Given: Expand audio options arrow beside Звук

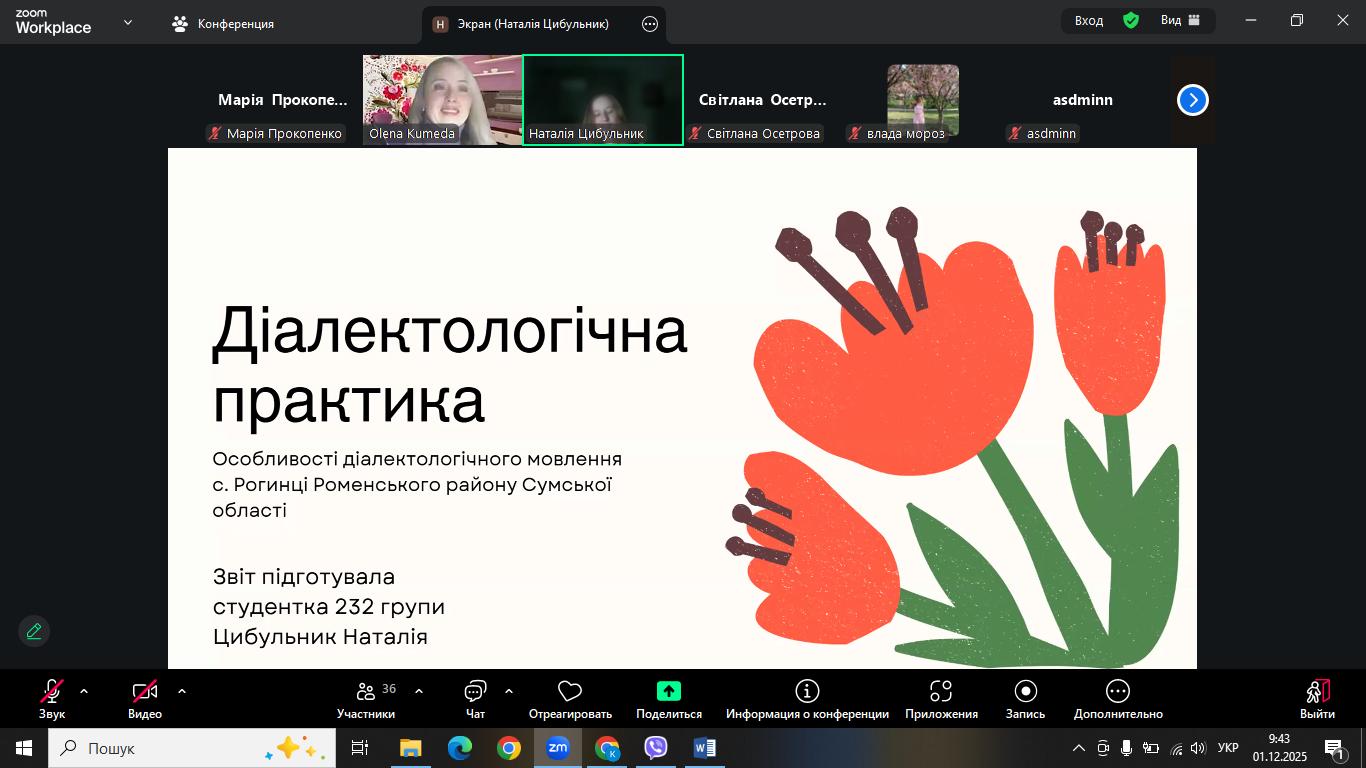Looking at the screenshot, I should coord(84,691).
